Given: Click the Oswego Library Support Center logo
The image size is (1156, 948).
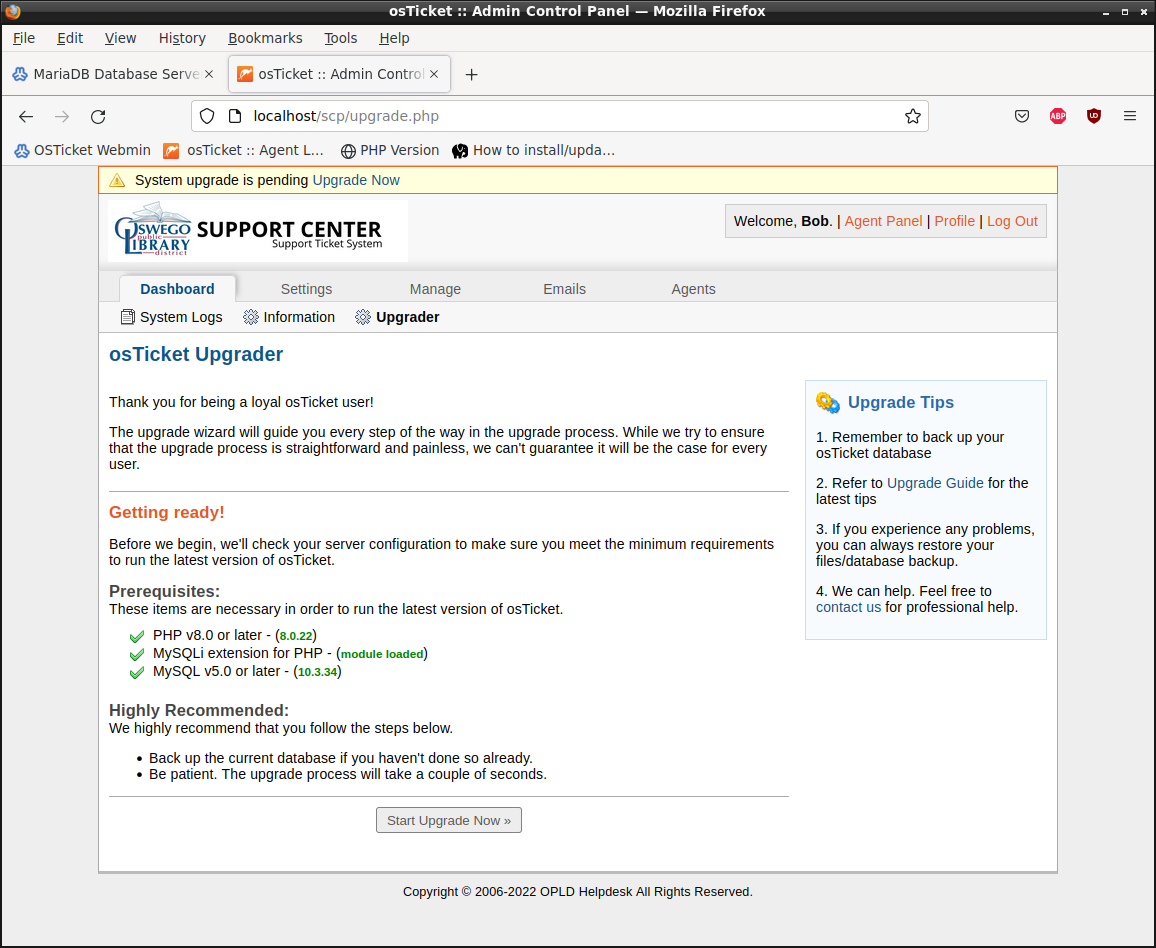Looking at the screenshot, I should (258, 231).
